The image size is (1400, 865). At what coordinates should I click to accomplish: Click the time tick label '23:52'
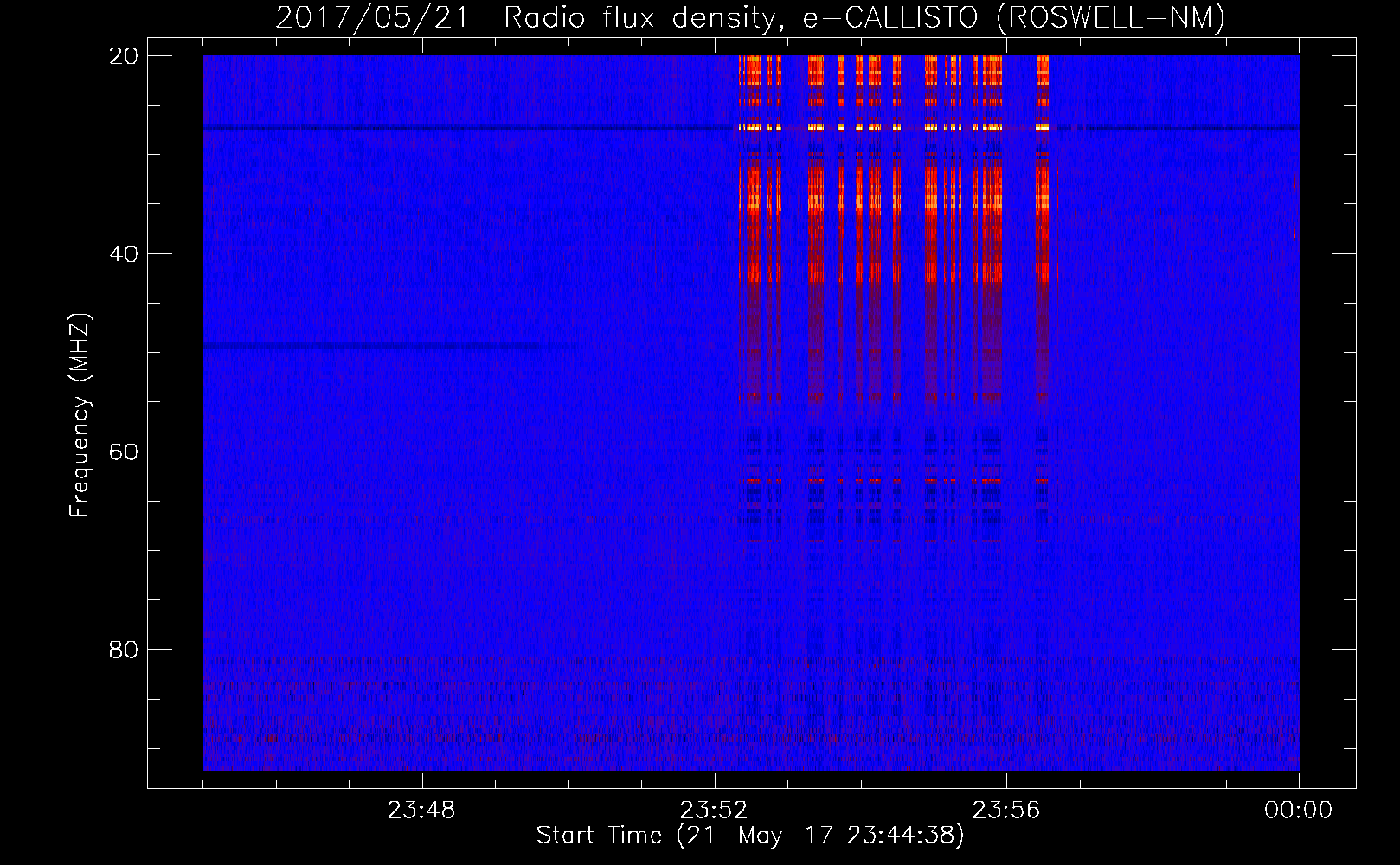[x=714, y=811]
